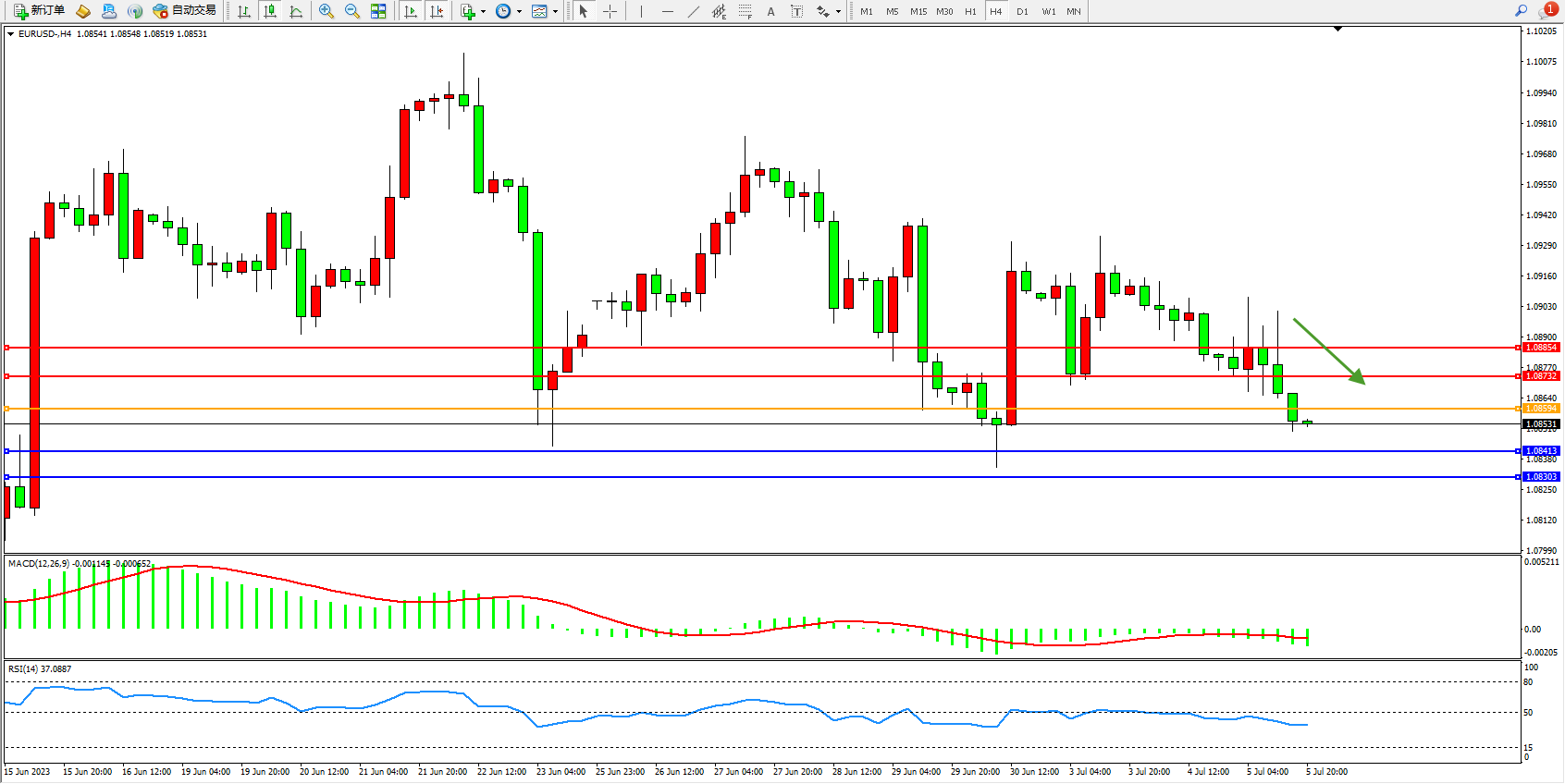Zoom out of the chart
The image size is (1565, 784).
pyautogui.click(x=352, y=11)
